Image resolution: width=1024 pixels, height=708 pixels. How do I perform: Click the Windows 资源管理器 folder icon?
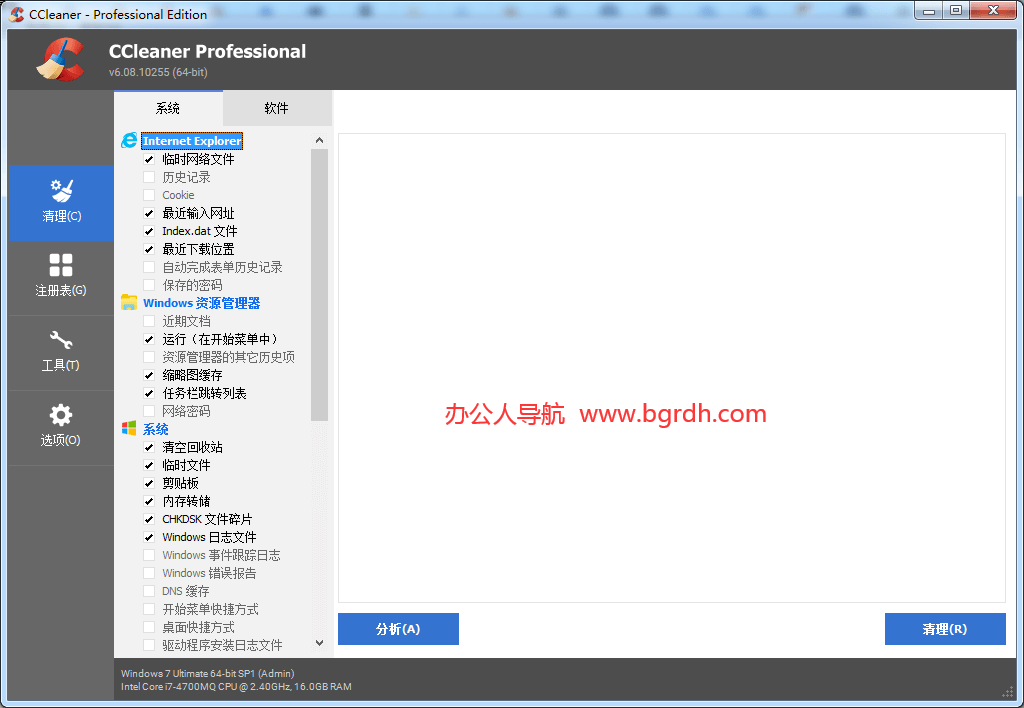129,302
